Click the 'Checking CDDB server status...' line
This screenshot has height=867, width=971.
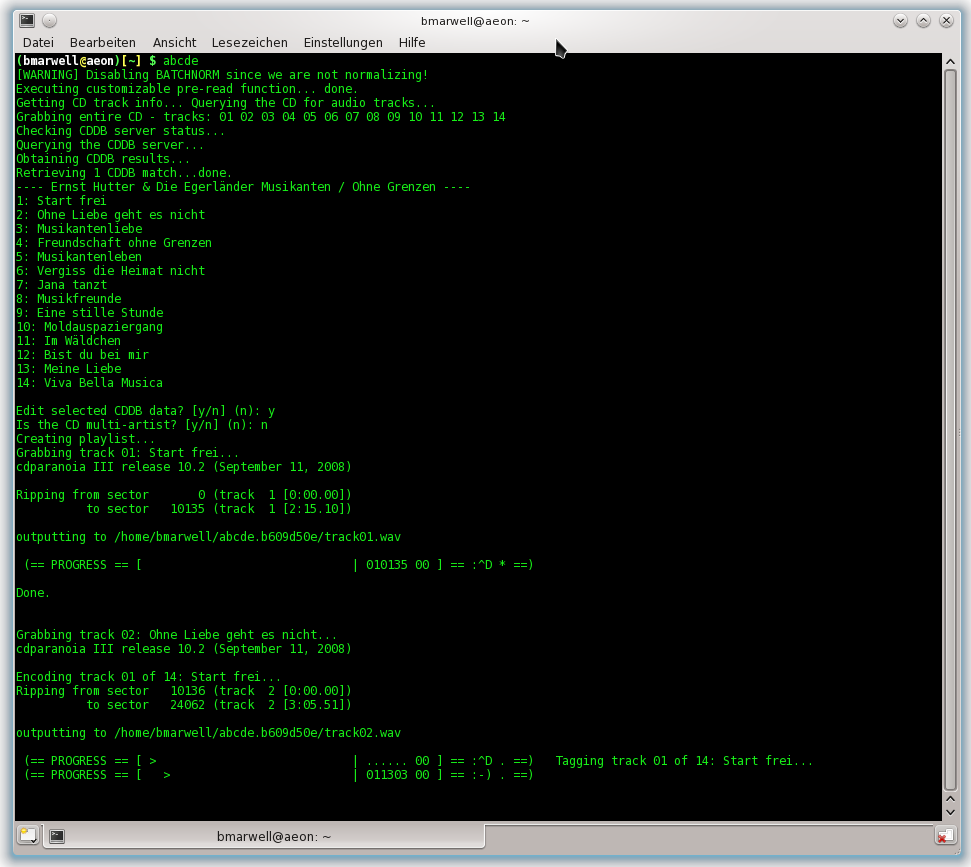pos(121,131)
